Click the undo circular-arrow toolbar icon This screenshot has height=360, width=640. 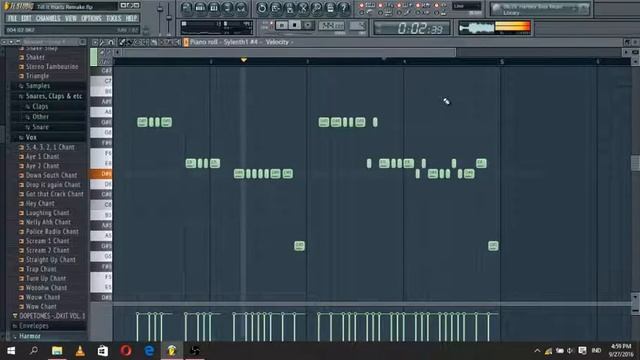click(262, 8)
